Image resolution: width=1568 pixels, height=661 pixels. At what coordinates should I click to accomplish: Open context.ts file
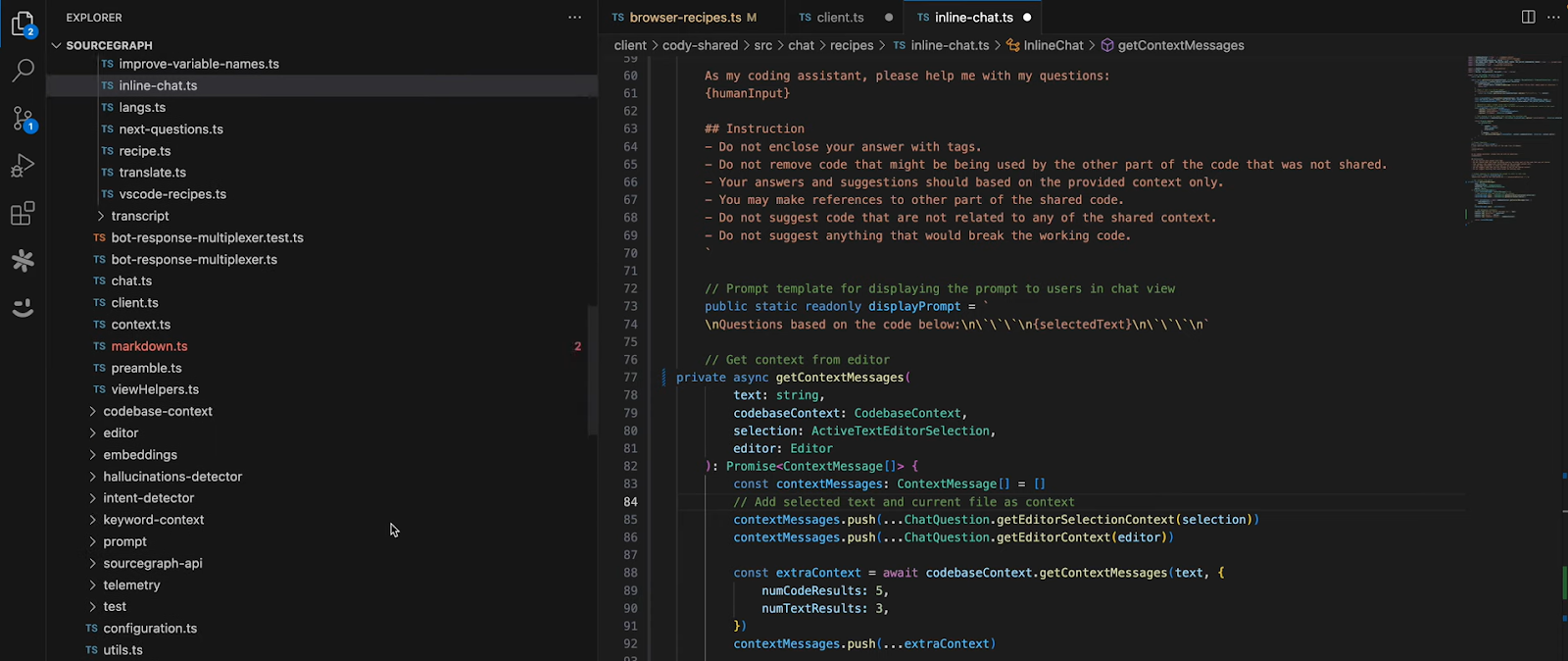(321, 325)
